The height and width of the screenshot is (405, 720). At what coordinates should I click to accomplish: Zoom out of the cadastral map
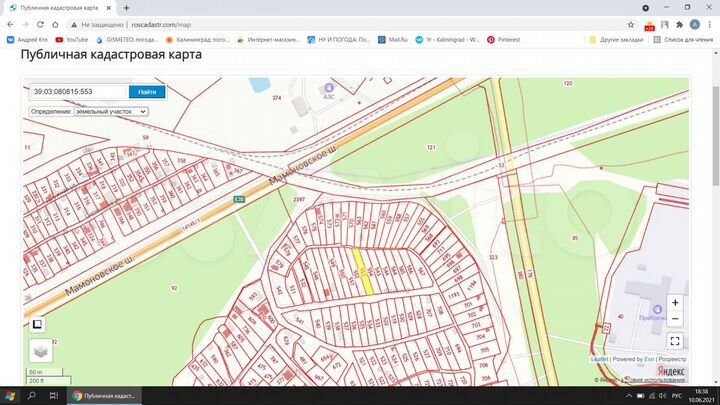click(675, 319)
